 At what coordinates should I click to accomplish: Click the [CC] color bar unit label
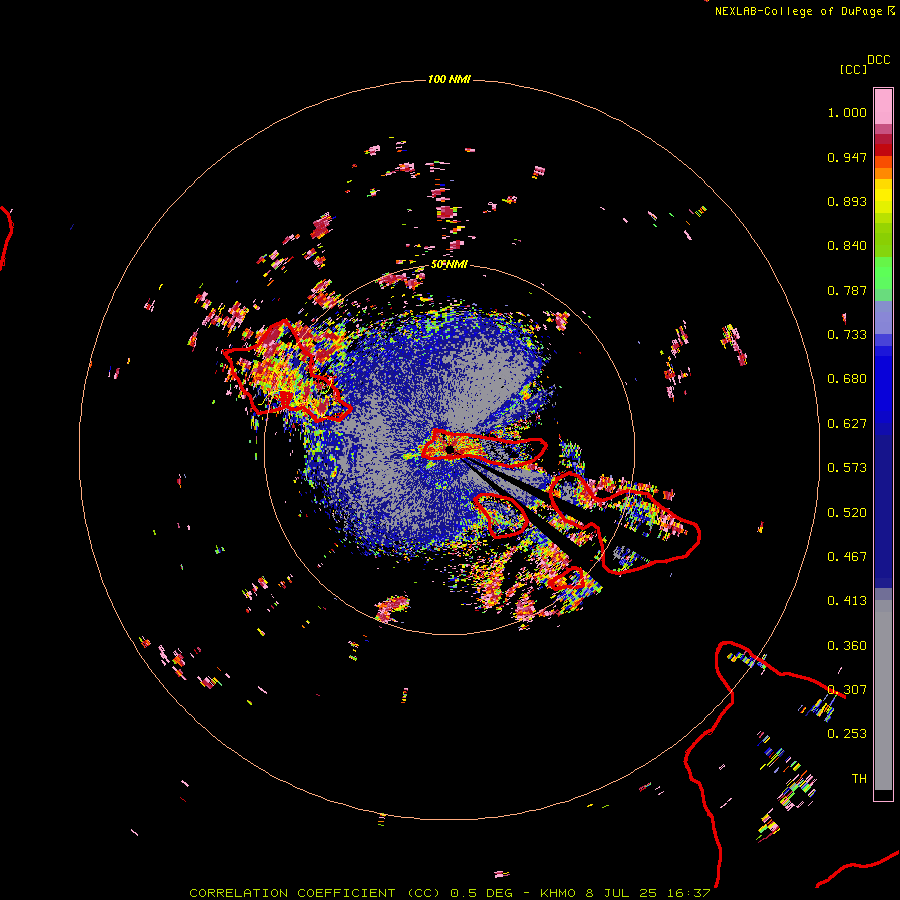(853, 69)
